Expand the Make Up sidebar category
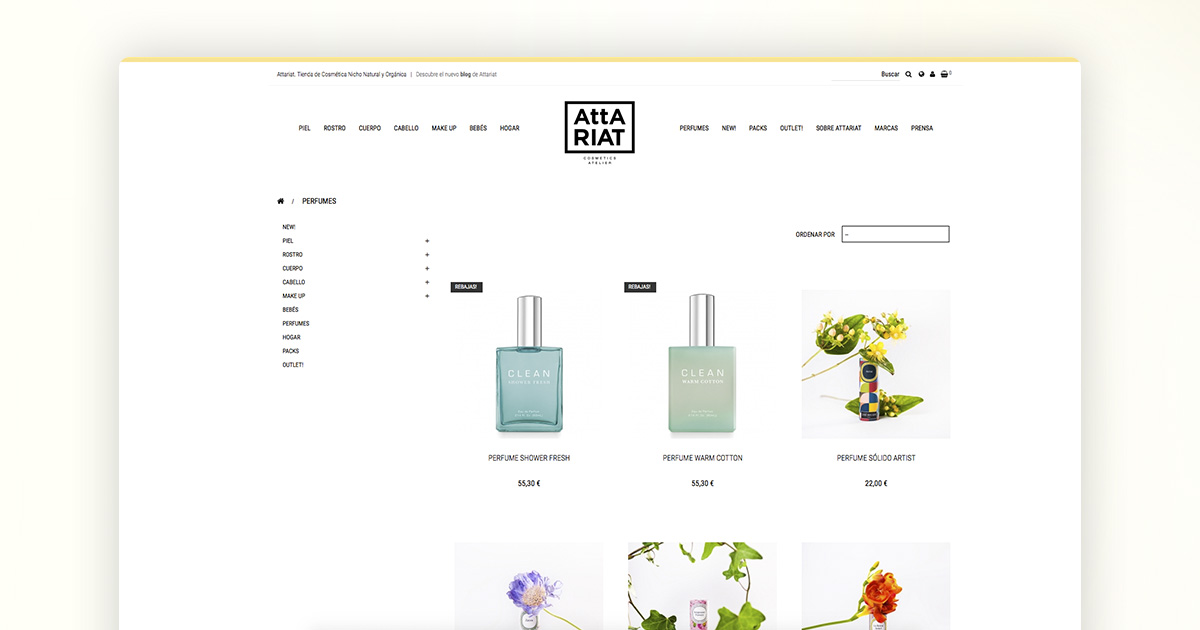The width and height of the screenshot is (1200, 630). pyautogui.click(x=427, y=296)
